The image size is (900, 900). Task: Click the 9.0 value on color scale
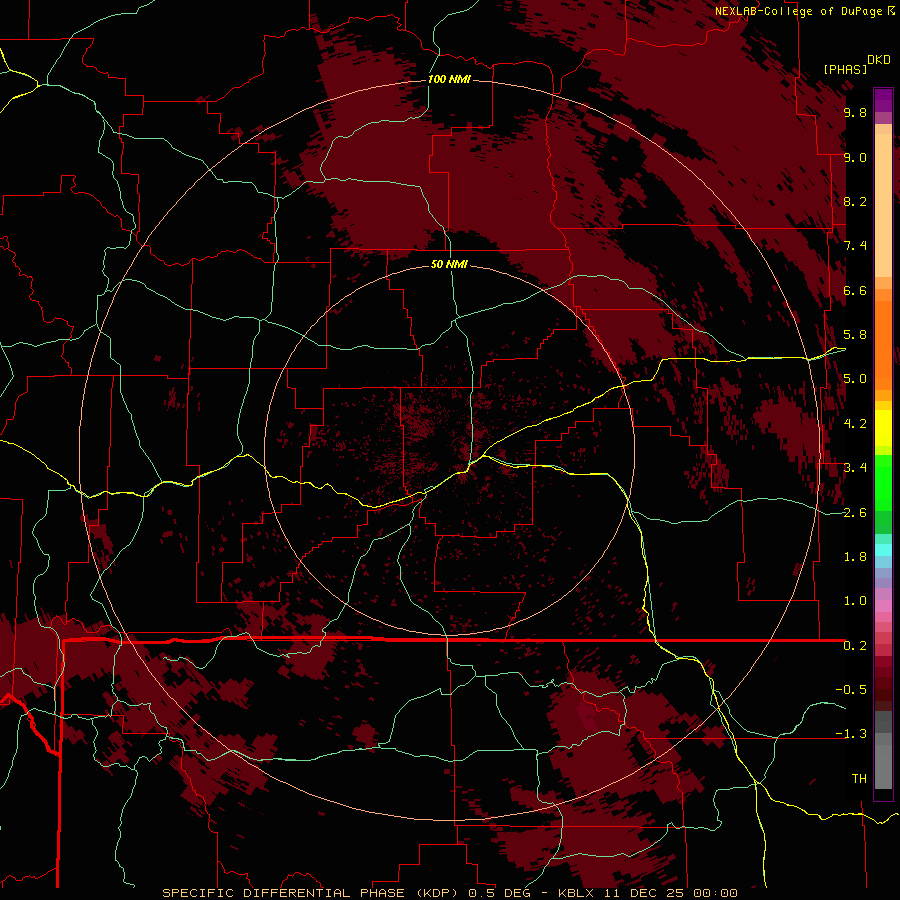point(855,157)
